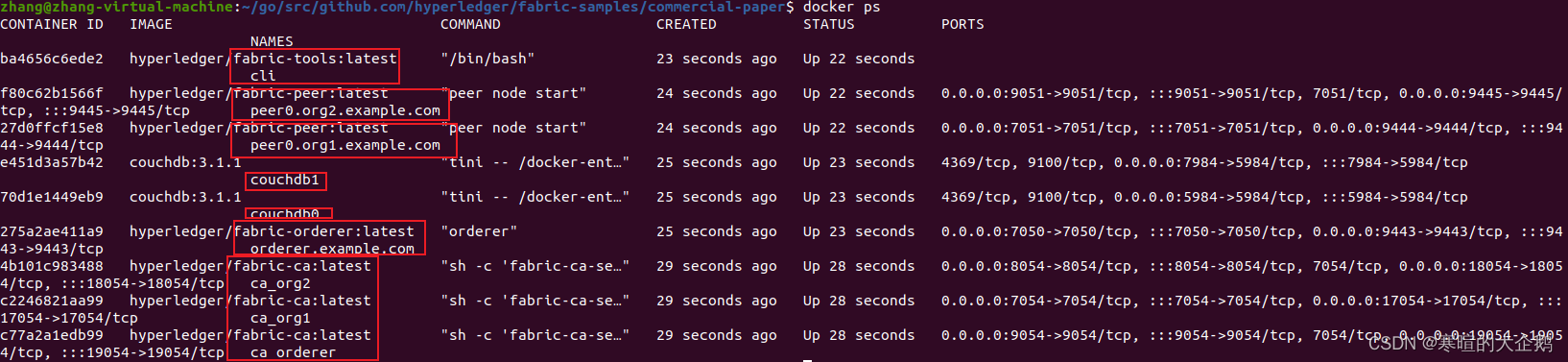This screenshot has width=1568, height=362.
Task: Click the name peer0.org1.example.com
Action: [345, 145]
